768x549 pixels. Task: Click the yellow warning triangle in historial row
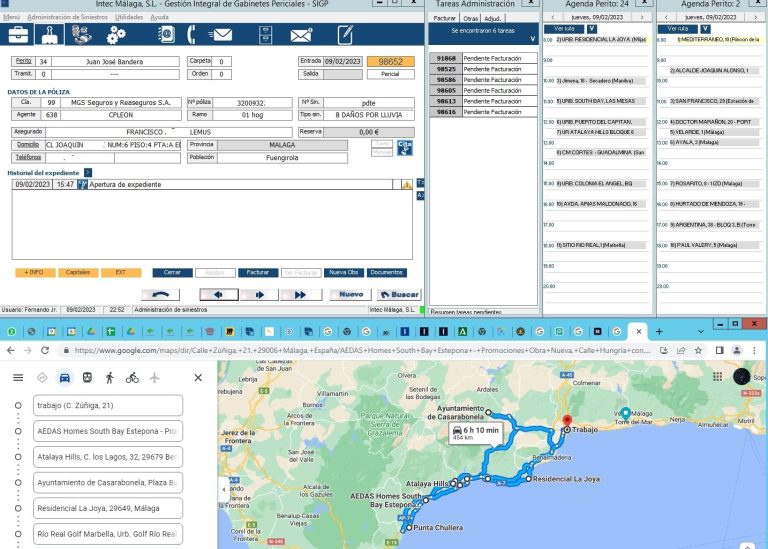[407, 185]
